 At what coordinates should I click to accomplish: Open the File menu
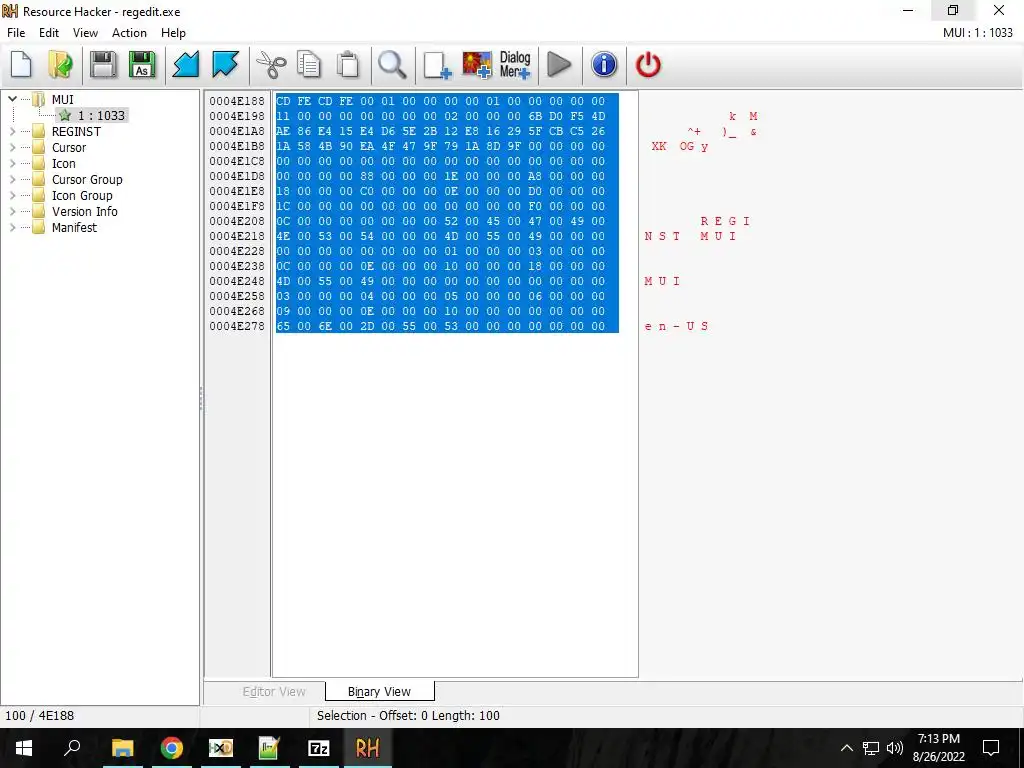(16, 33)
